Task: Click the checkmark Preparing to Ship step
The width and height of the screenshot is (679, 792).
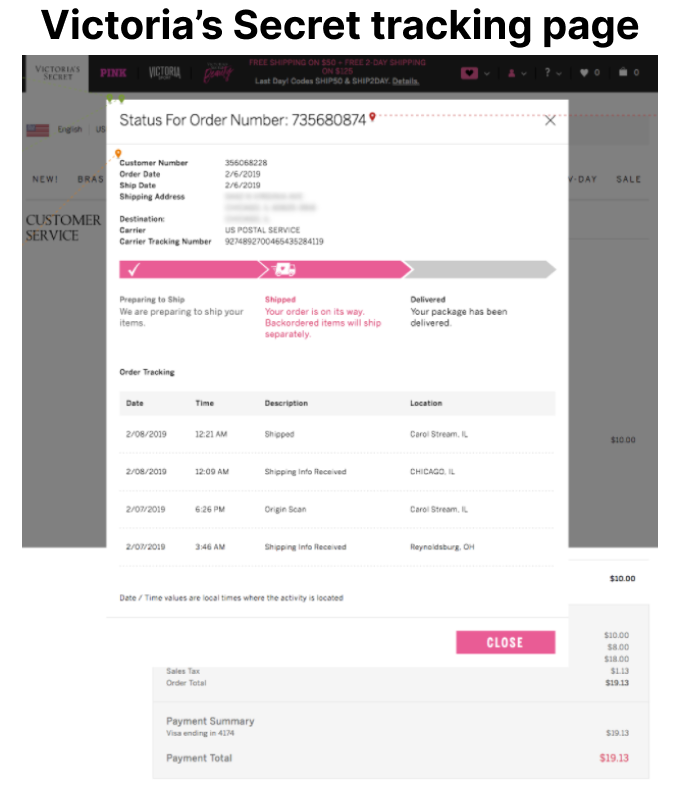Action: pyautogui.click(x=134, y=270)
